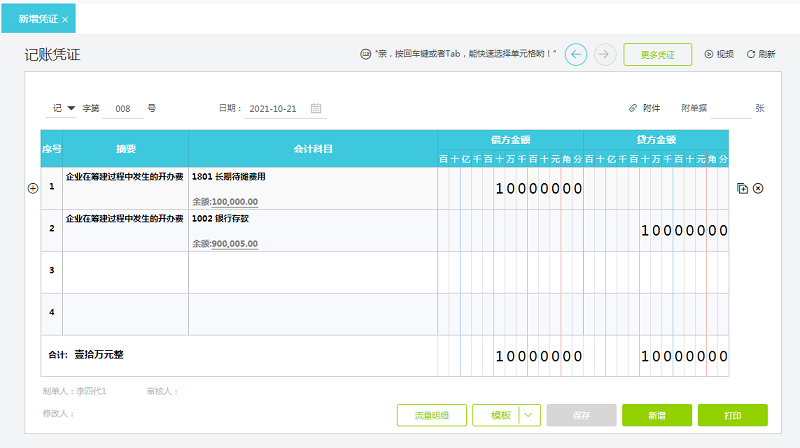
Task: Select the 新增凭证 tab
Action: click(38, 19)
